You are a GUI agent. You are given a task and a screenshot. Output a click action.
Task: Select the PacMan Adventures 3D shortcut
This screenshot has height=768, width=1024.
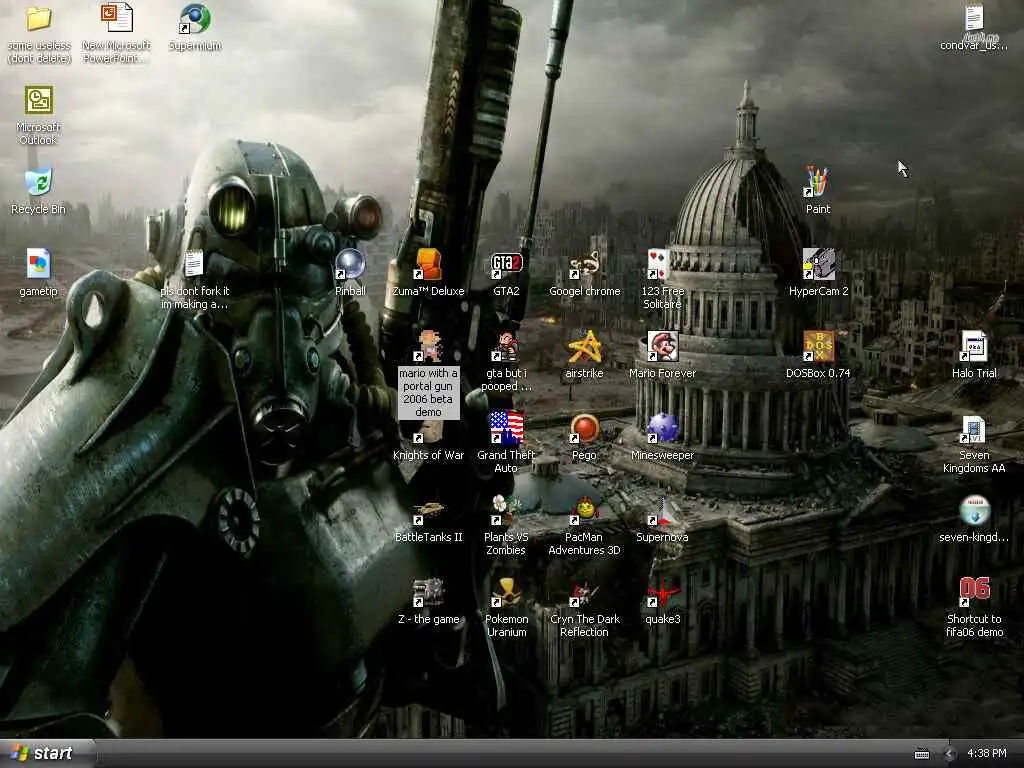tap(584, 510)
